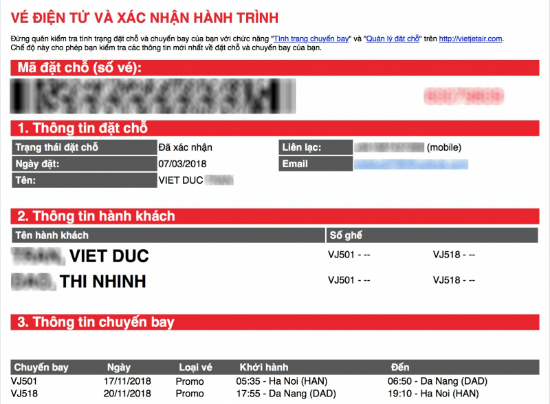This screenshot has width=550, height=404.
Task: Click the '3. Thông tin chuyến bay' header
Action: [275, 322]
